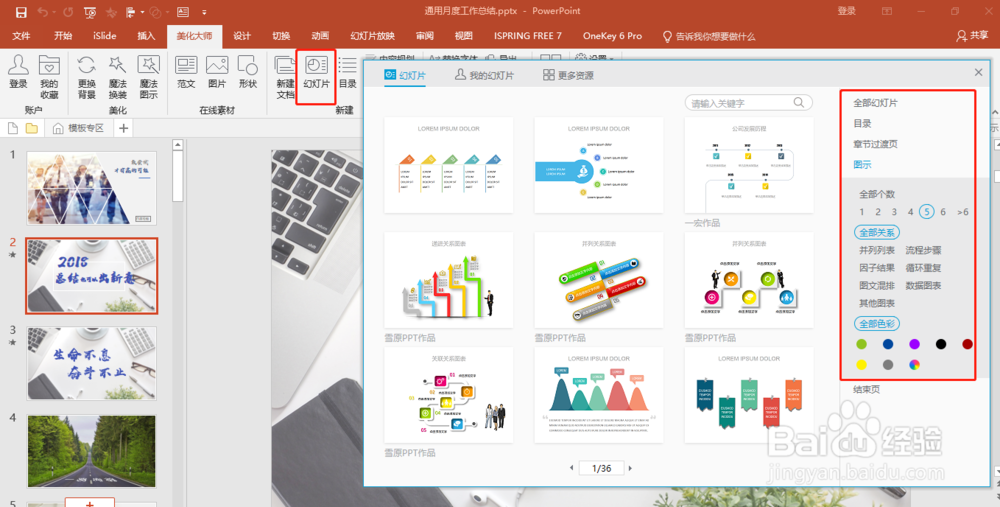Image resolution: width=1000 pixels, height=507 pixels.
Task: Click the yellow folder icon below ribbon
Action: [31, 129]
